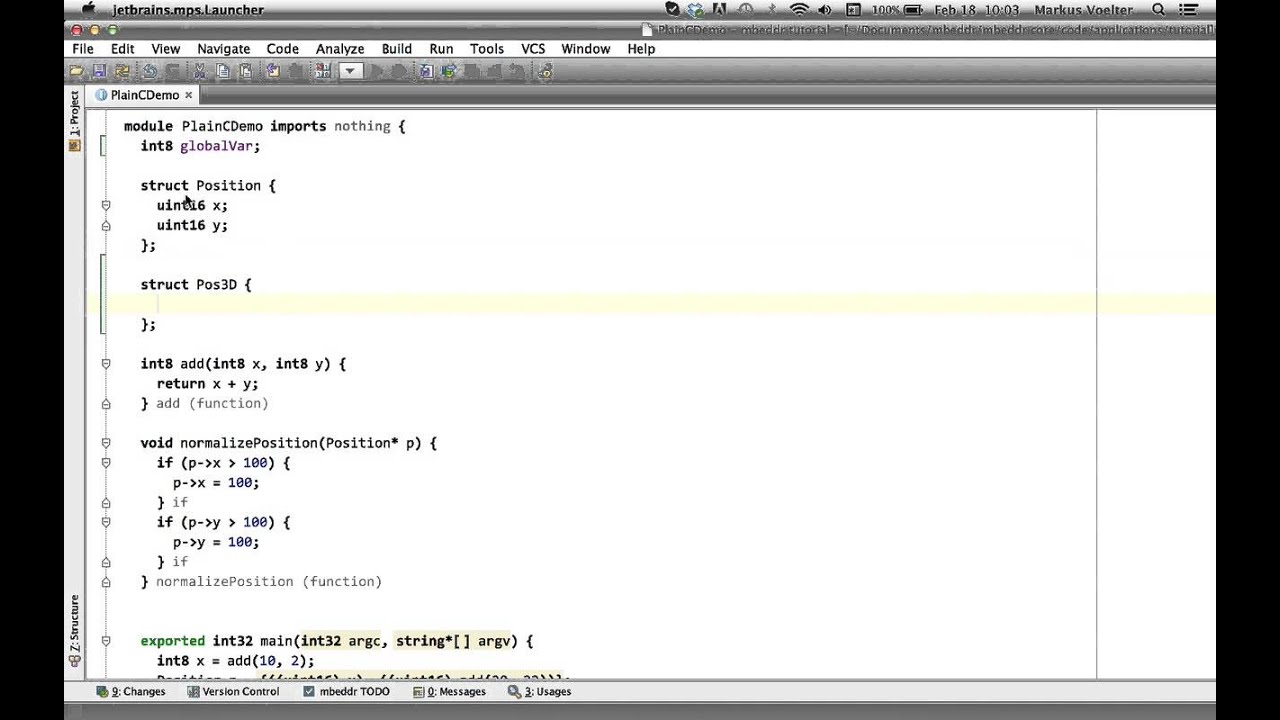Open the Code menu
Viewport: 1280px width, 720px height.
click(282, 49)
